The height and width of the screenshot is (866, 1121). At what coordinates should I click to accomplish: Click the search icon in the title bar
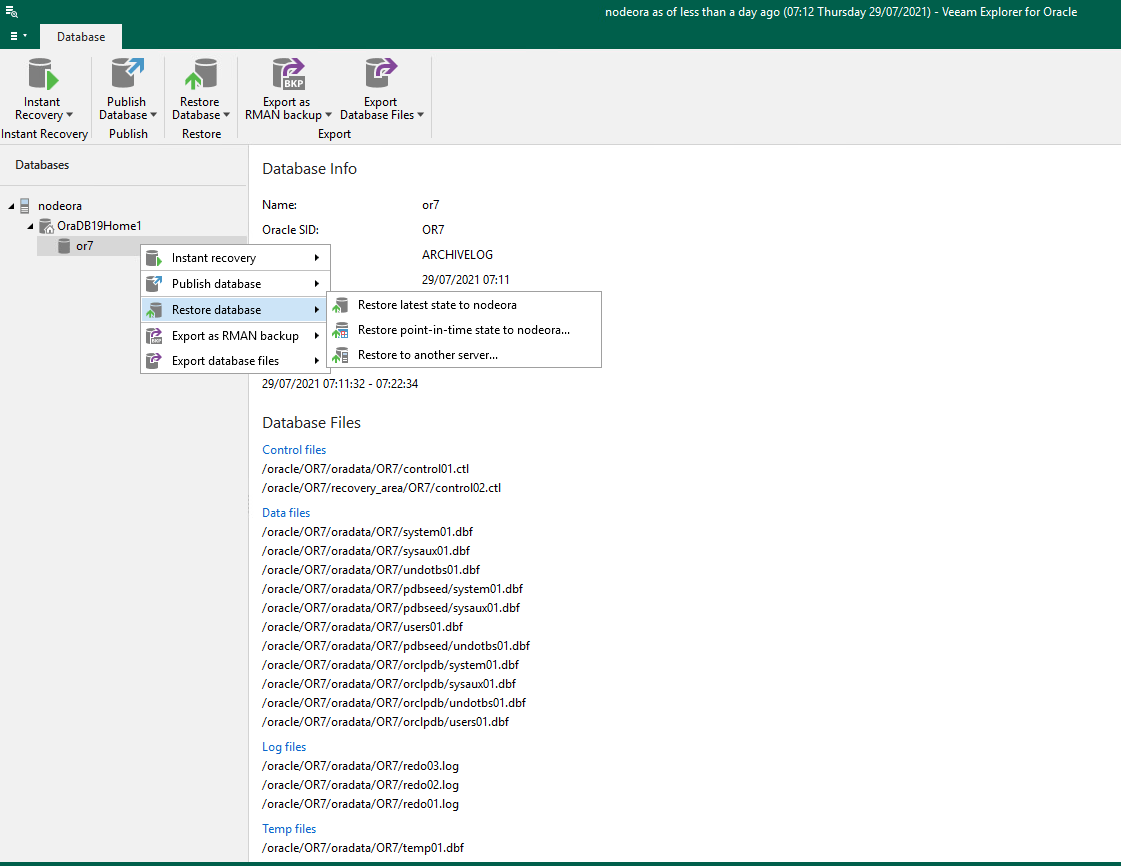click(x=12, y=11)
